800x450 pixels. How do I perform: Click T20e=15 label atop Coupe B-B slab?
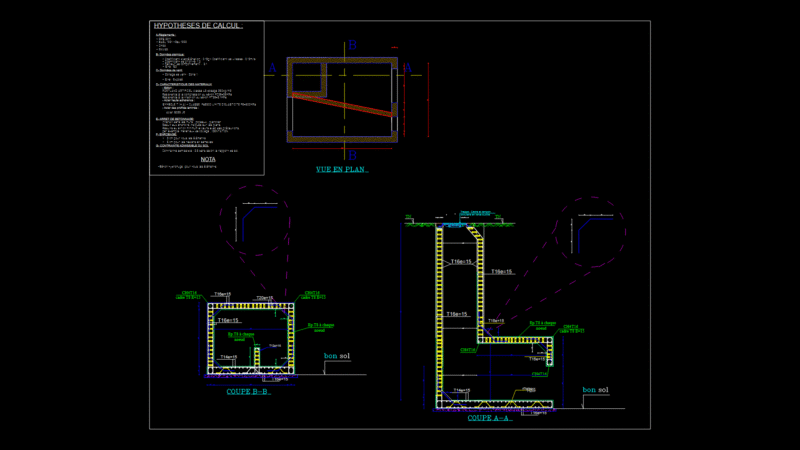[264, 298]
